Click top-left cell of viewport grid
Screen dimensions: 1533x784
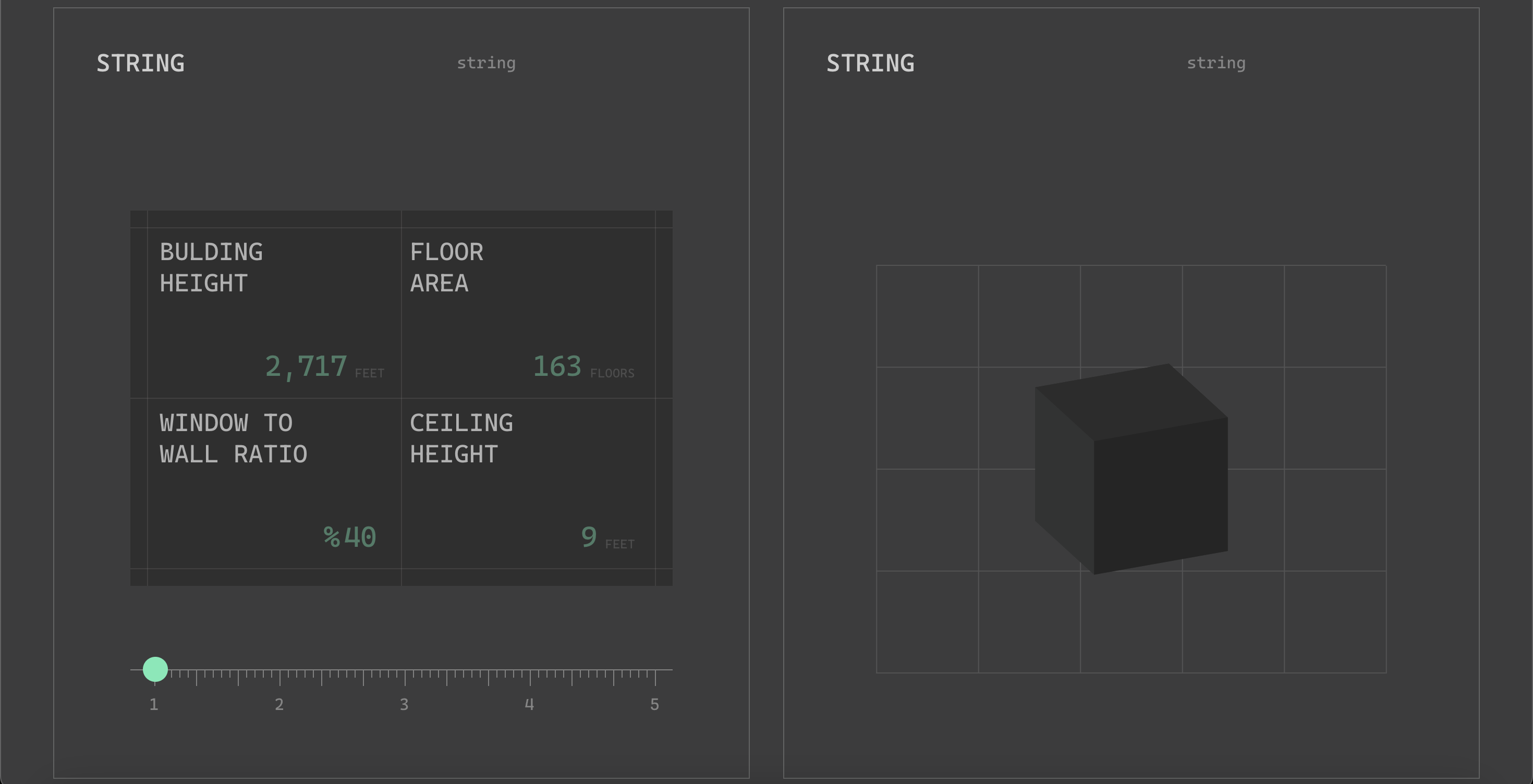[927, 316]
